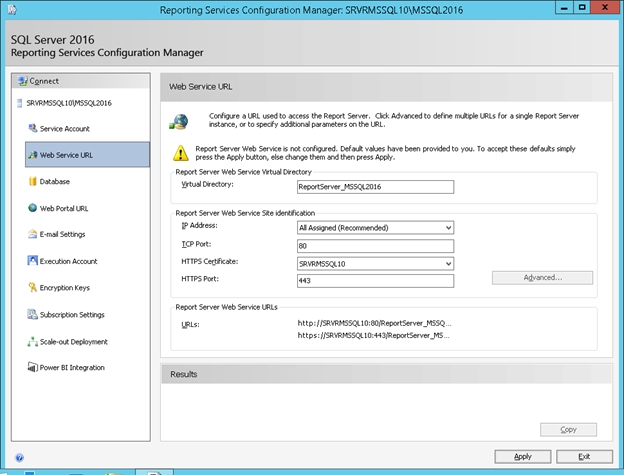The width and height of the screenshot is (624, 475).
Task: Click the Virtual Directory text field
Action: coord(375,186)
